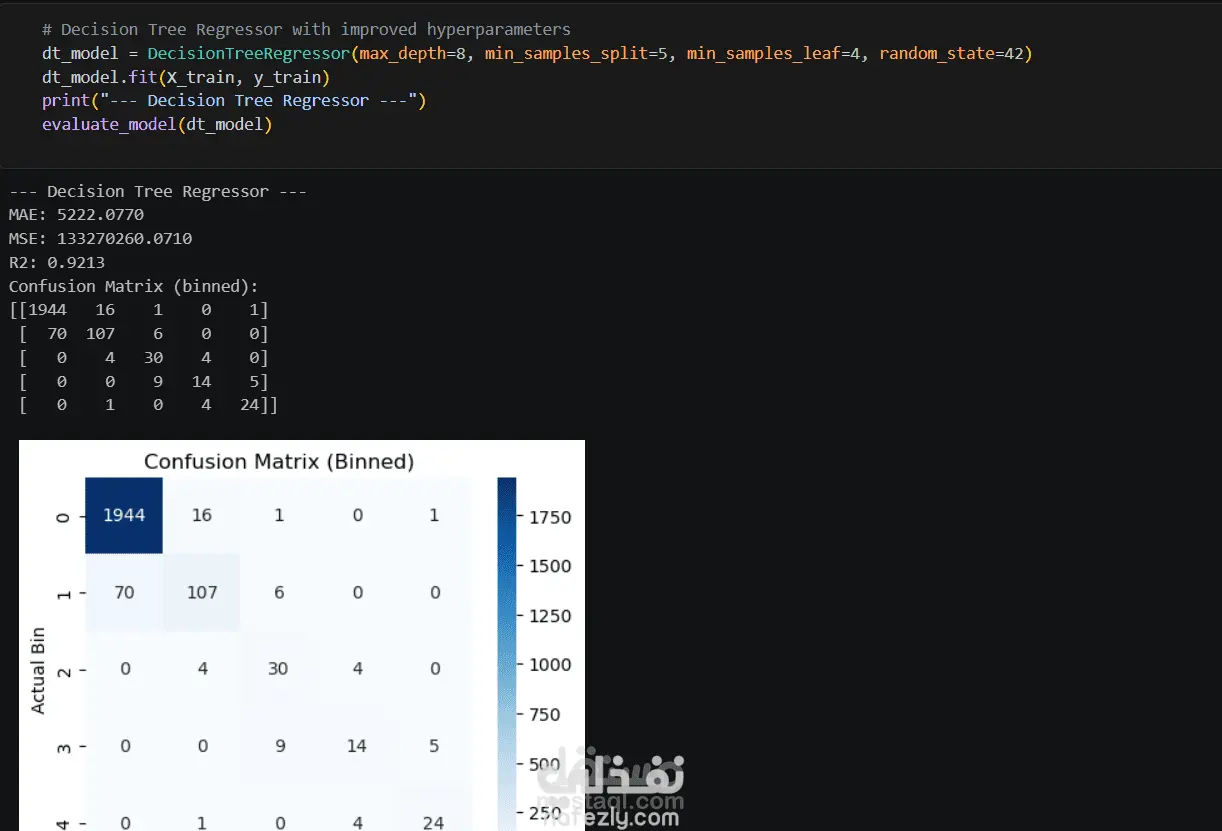Screen dimensions: 1222x831
Task: Click the heatmap cell showing 1944
Action: pyautogui.click(x=124, y=515)
